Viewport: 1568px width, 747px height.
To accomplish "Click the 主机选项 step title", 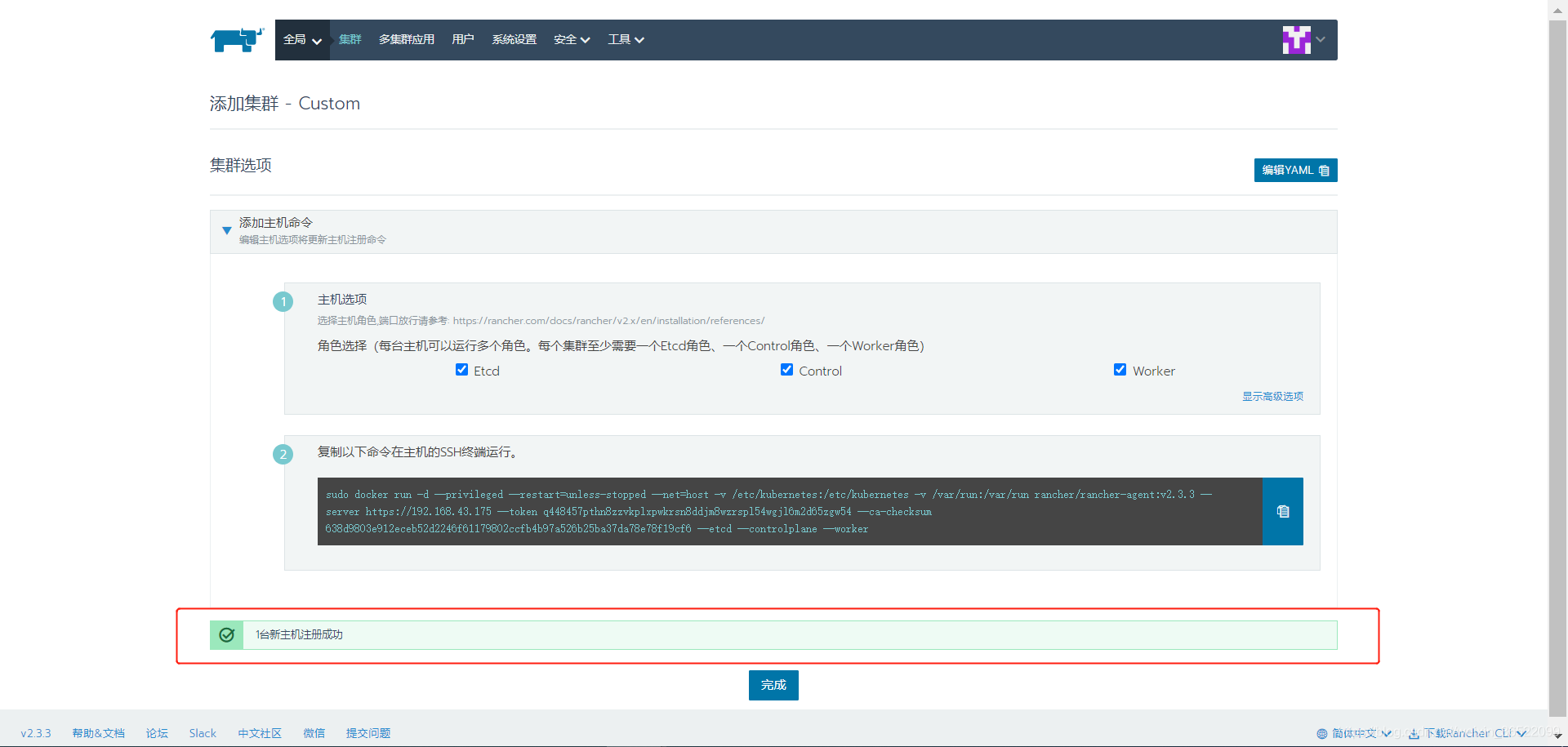I will pyautogui.click(x=342, y=300).
